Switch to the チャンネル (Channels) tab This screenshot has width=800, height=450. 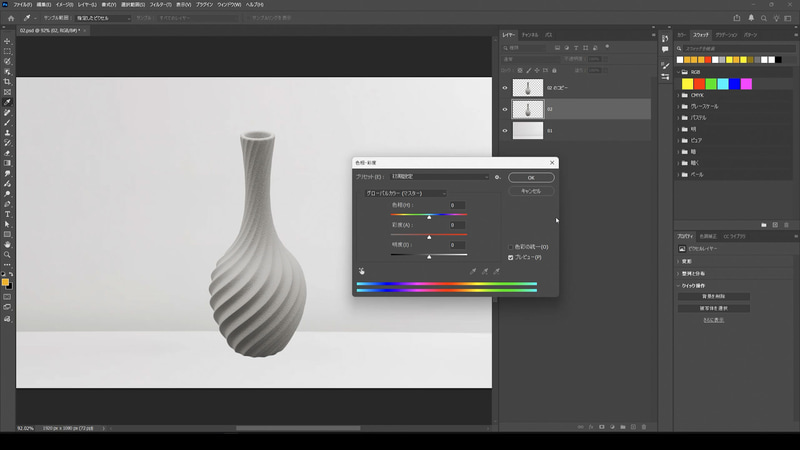point(532,35)
